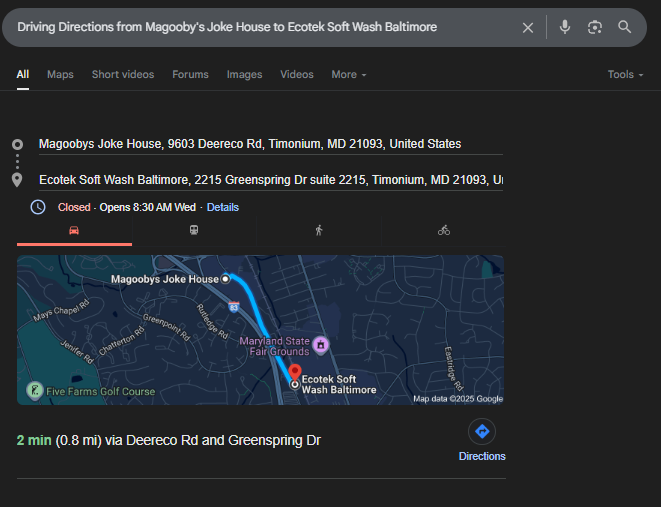Screen dimensions: 661x507
Task: Click the Five Farms Golf Course icon
Action: point(35,391)
